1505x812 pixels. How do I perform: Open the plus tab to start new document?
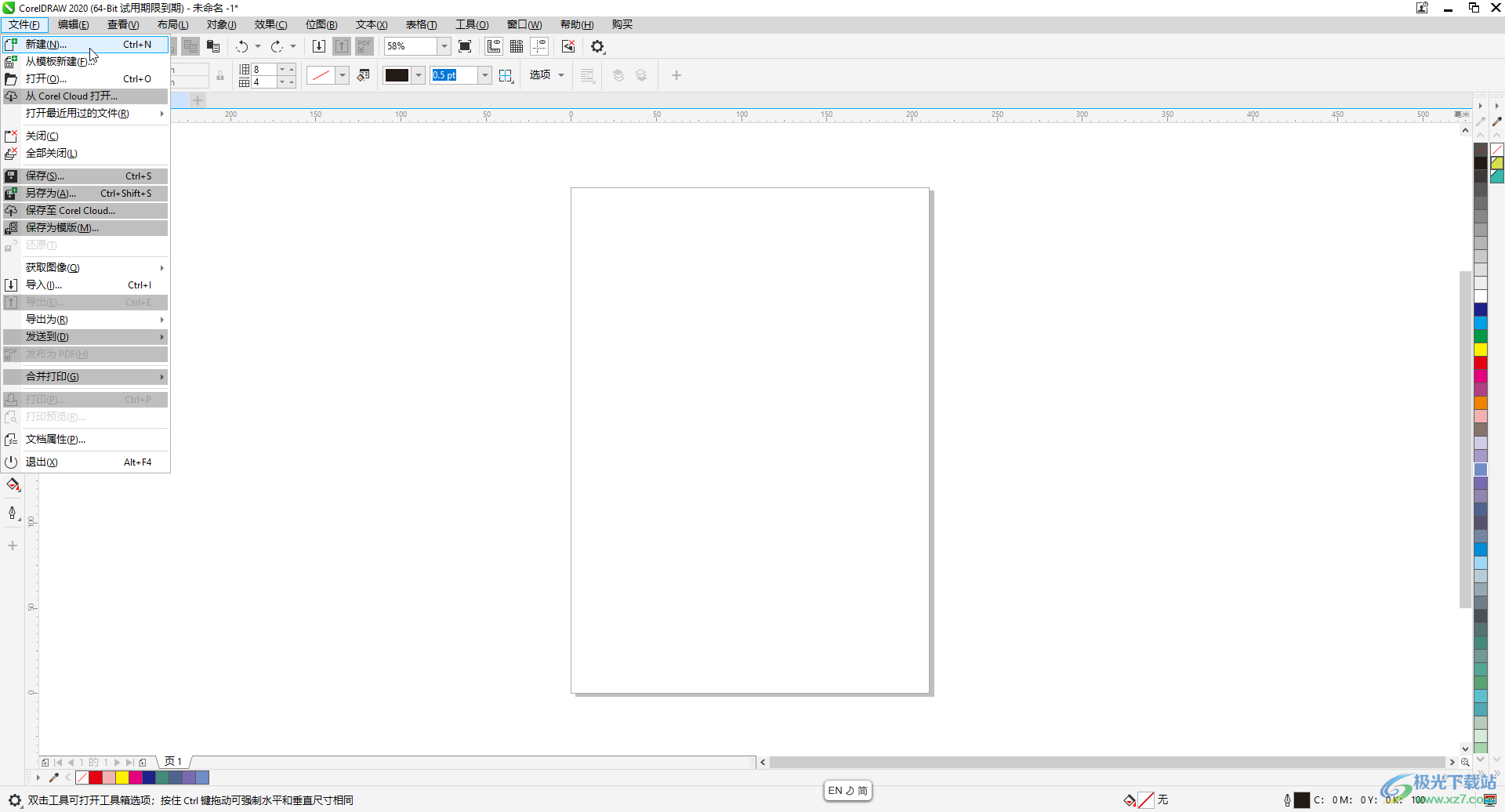[x=198, y=100]
